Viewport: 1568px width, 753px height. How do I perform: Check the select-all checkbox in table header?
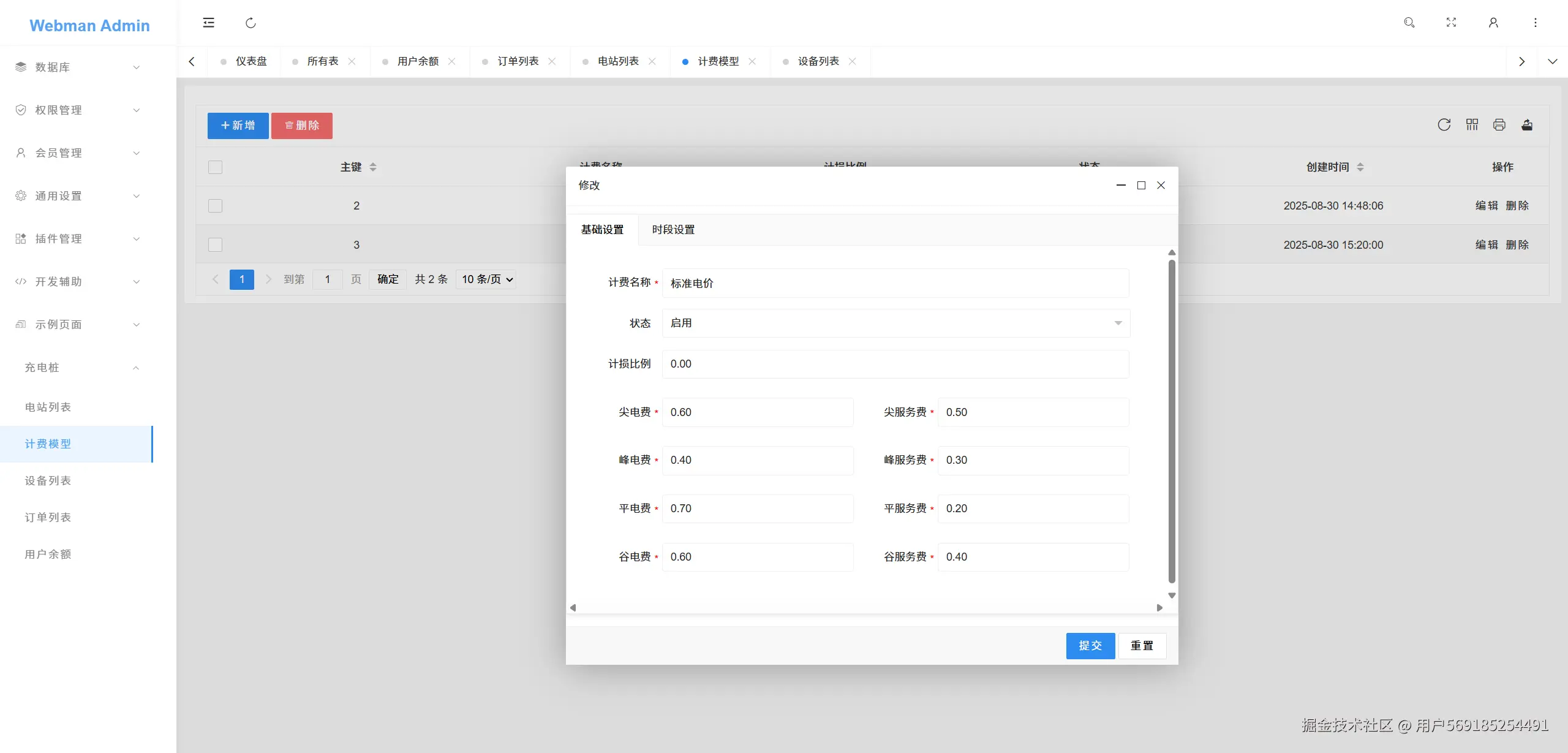pyautogui.click(x=215, y=167)
